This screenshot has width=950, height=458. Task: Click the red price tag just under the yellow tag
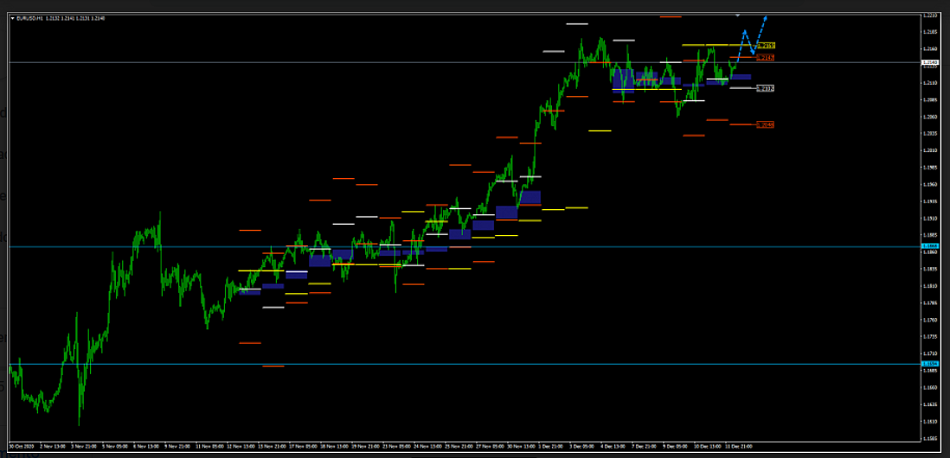point(765,58)
